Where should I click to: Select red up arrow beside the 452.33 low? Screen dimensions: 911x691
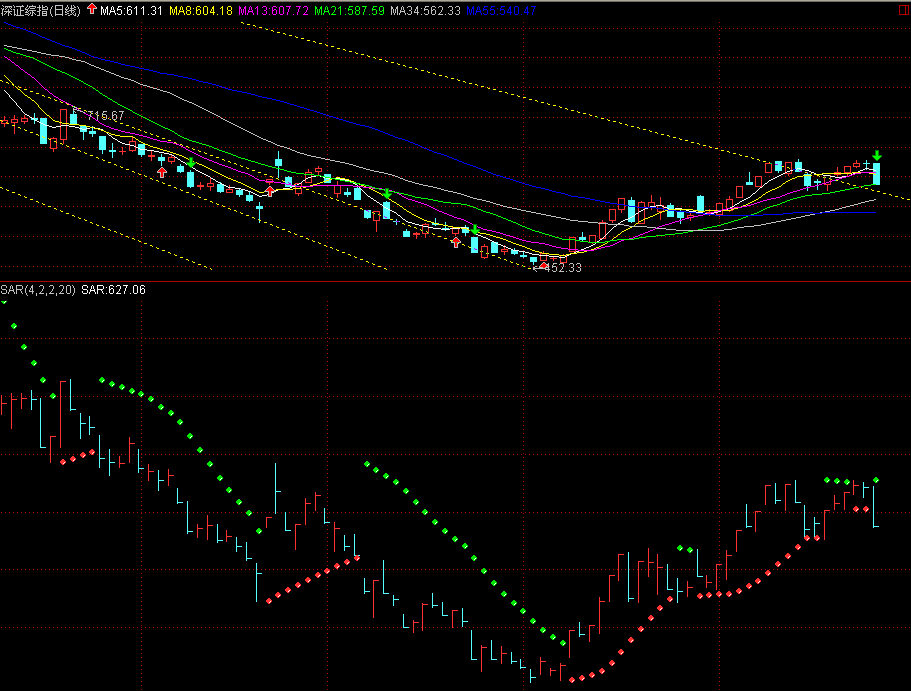point(544,265)
